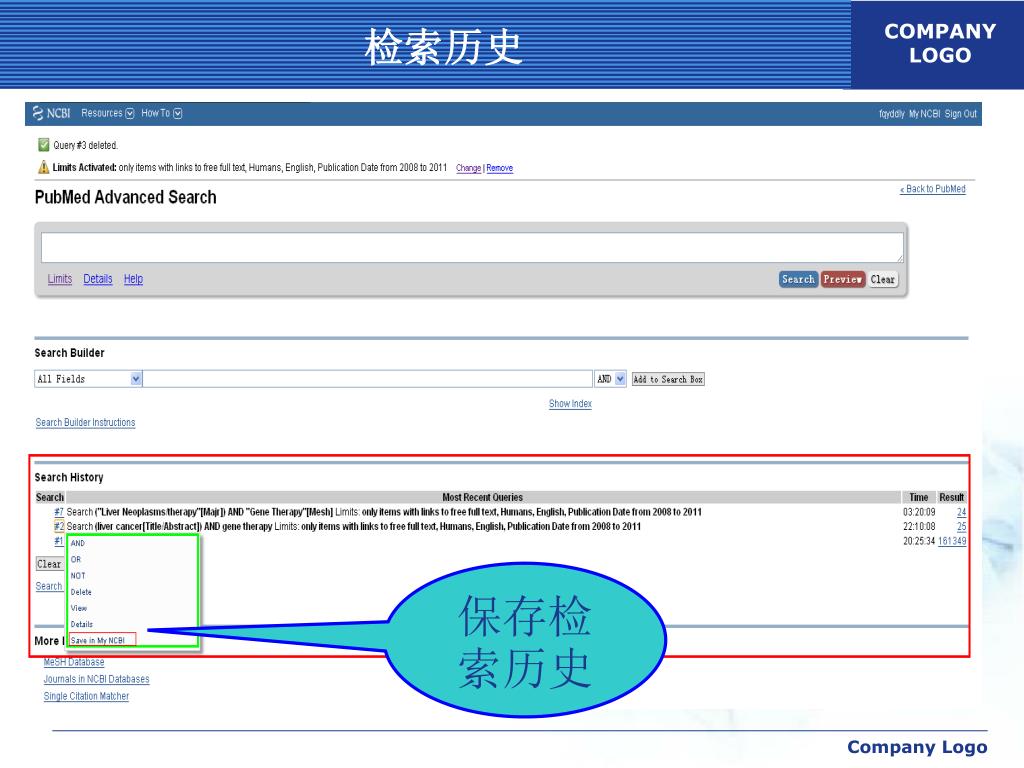Image resolution: width=1024 pixels, height=768 pixels.
Task: Click the liver cancer query #2 text
Action: tap(353, 526)
